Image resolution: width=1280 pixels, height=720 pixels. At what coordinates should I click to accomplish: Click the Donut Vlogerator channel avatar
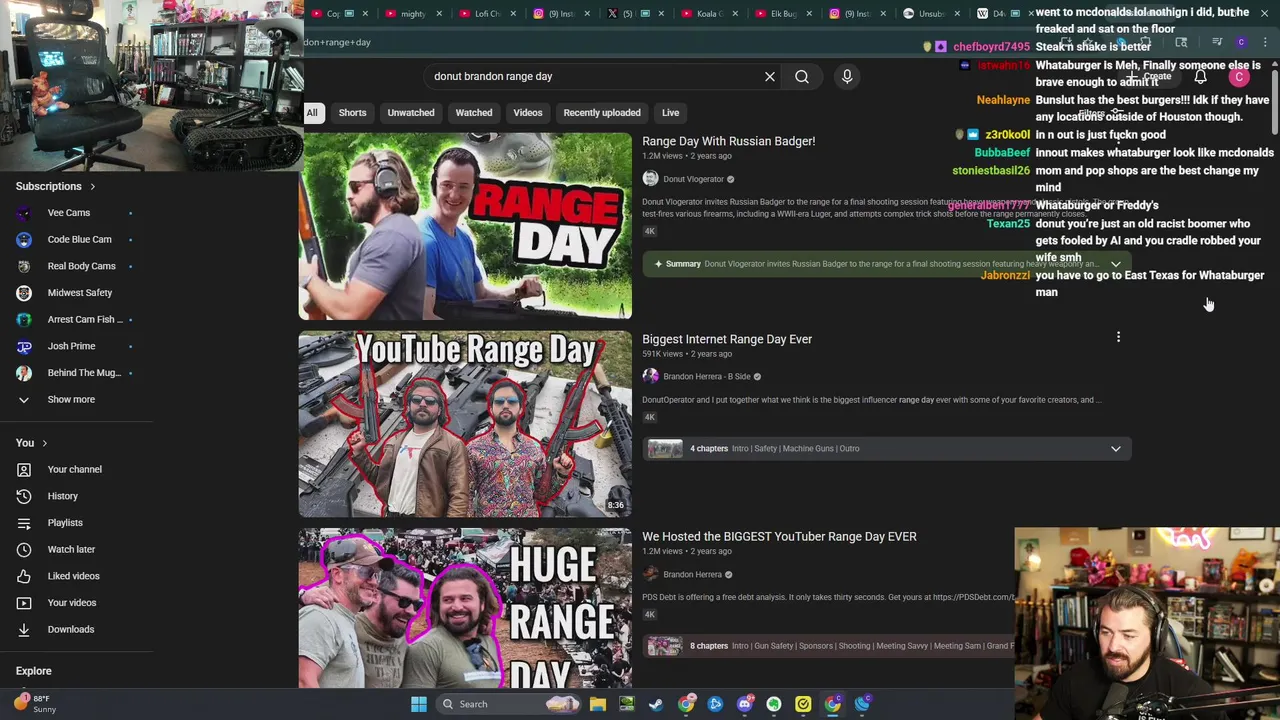pos(651,179)
